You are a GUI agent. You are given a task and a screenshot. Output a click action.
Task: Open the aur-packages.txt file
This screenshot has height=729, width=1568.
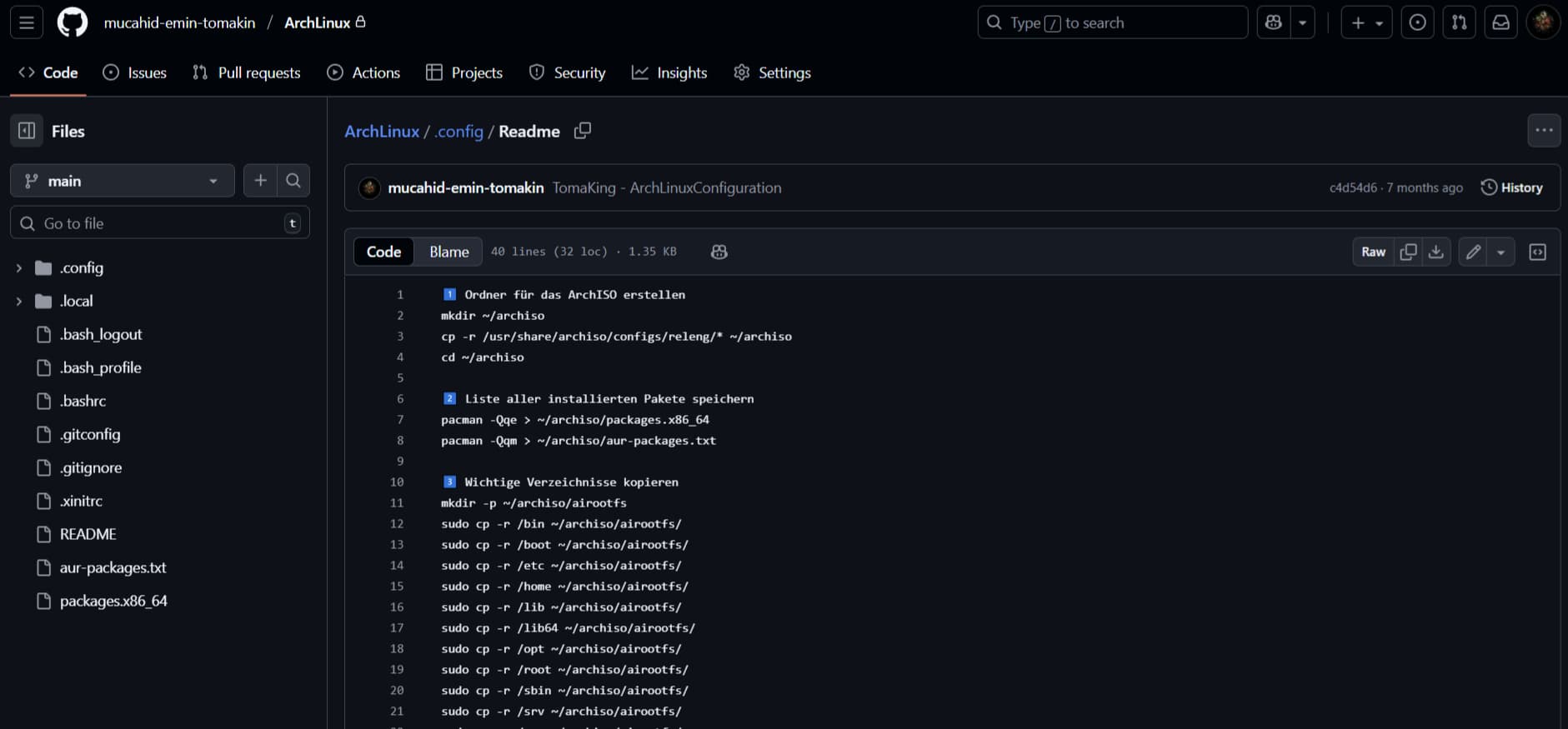coord(113,567)
